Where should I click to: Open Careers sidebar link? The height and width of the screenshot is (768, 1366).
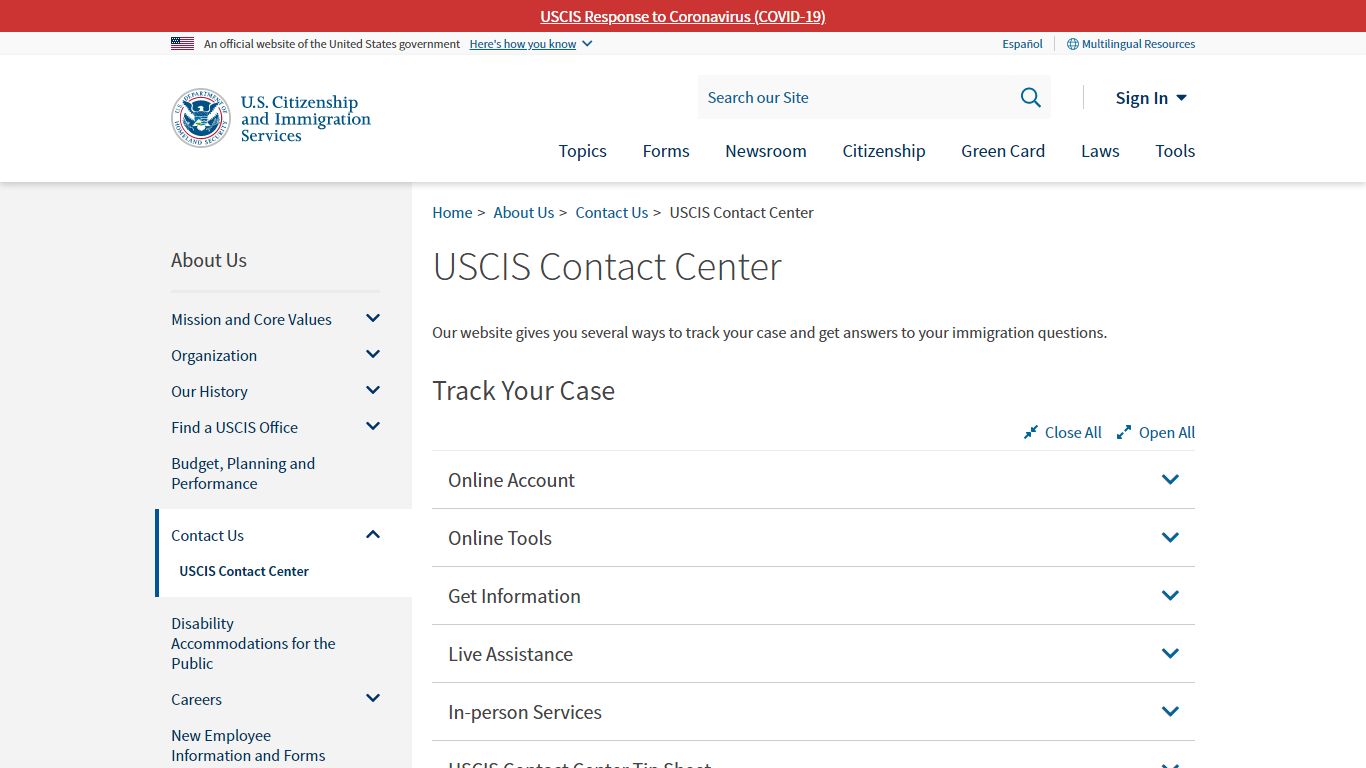click(x=196, y=699)
